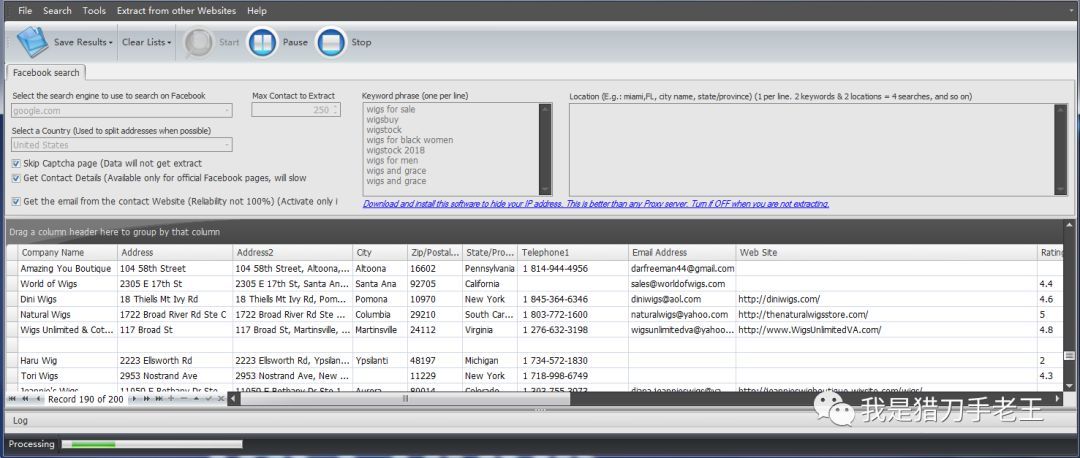The image size is (1080, 458).
Task: Click the horizontal scrollbar thumb
Action: 406,399
